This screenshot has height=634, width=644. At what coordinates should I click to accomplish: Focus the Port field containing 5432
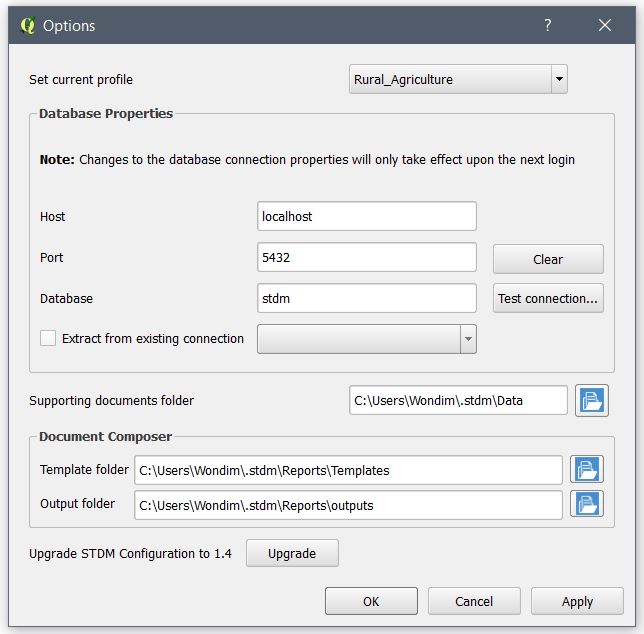pyautogui.click(x=366, y=257)
